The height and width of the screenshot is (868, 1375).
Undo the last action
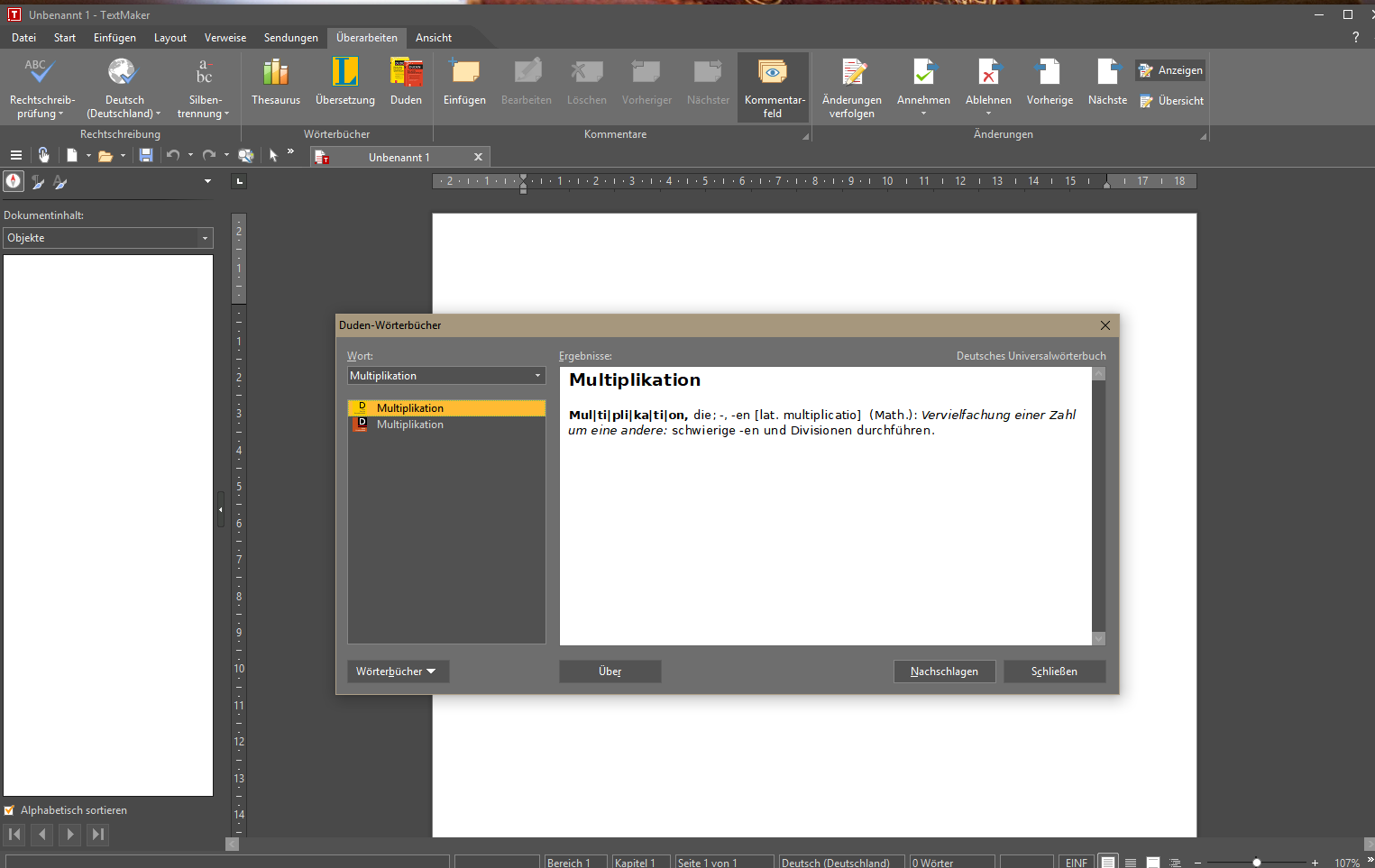(173, 155)
